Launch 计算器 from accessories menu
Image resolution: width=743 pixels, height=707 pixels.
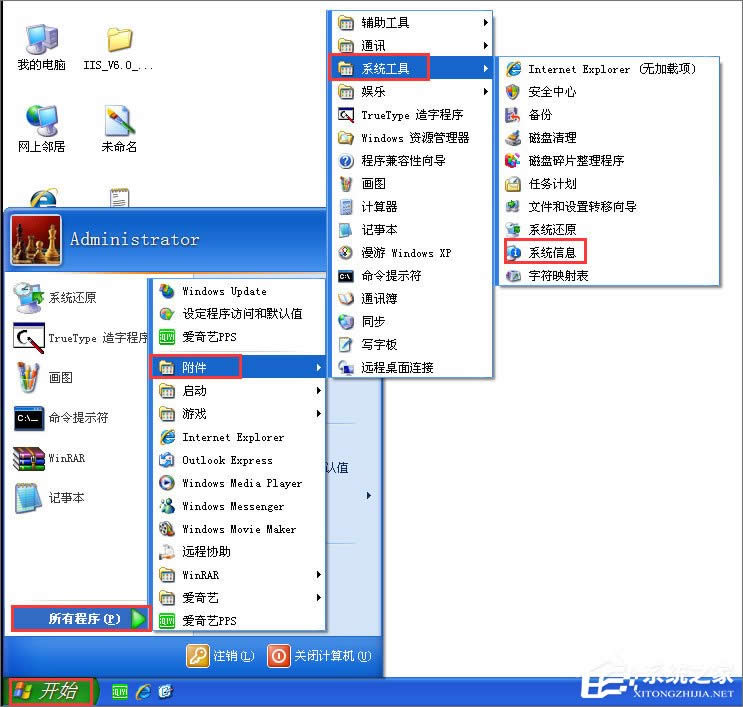(379, 206)
